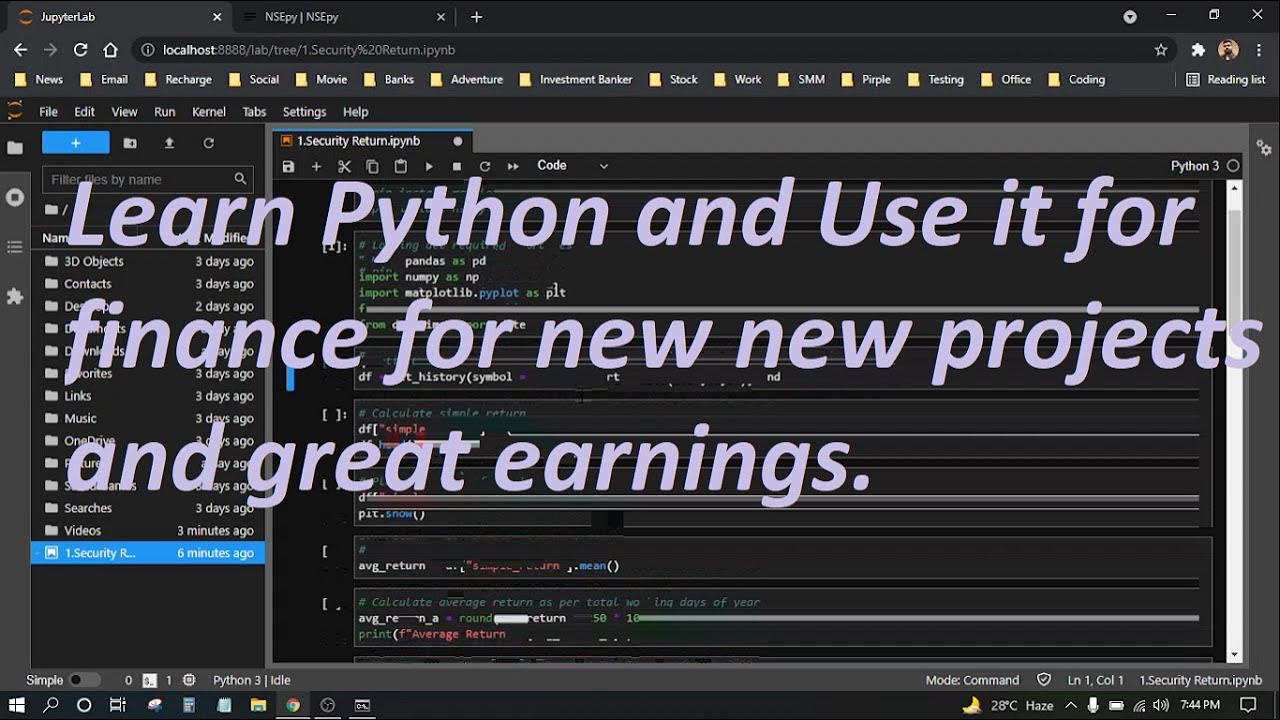Image resolution: width=1280 pixels, height=720 pixels.
Task: Select the Videos folder
Action: click(148, 531)
